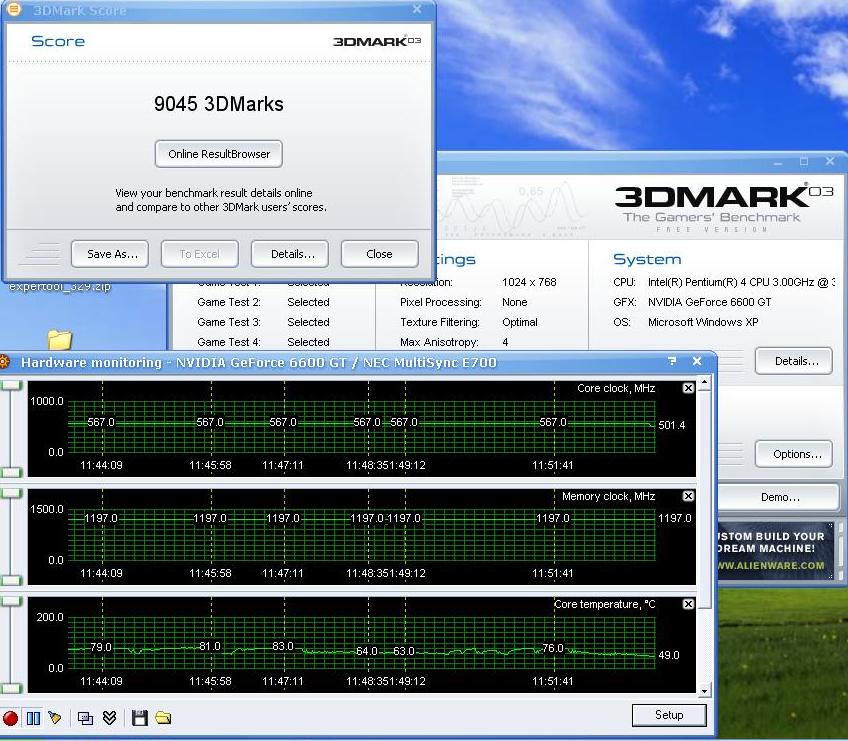The width and height of the screenshot is (848, 741).
Task: Click the double down chevron icon
Action: tap(110, 718)
